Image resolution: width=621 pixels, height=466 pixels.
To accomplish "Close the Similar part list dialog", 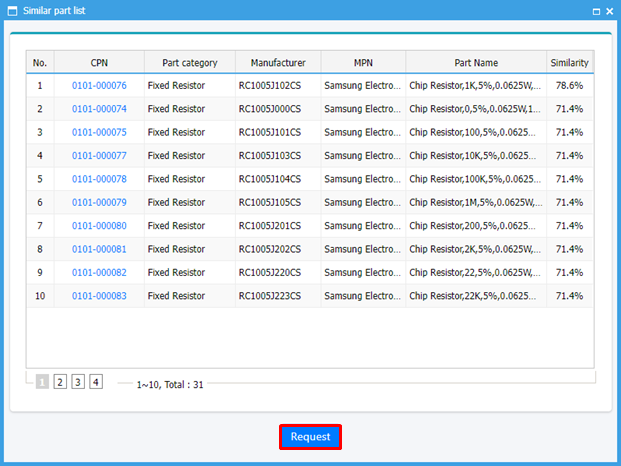I will [x=609, y=10].
